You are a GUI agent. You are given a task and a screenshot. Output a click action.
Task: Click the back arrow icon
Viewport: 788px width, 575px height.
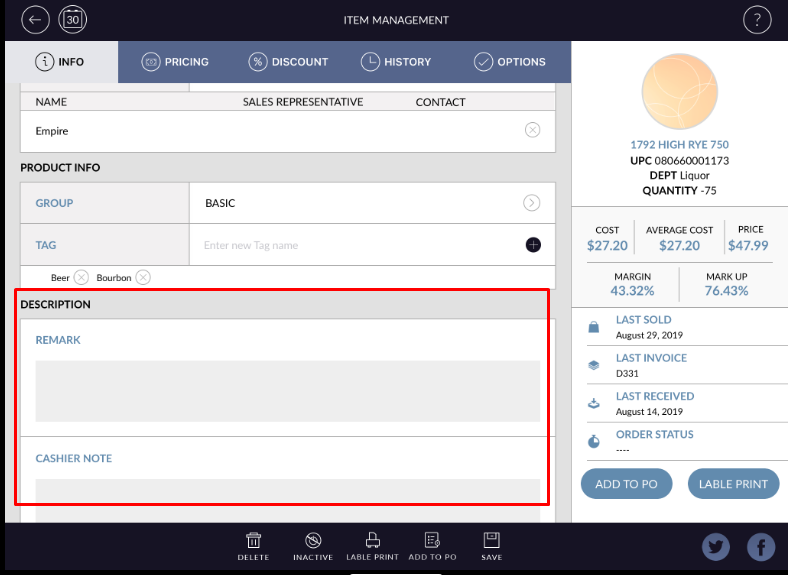point(36,19)
